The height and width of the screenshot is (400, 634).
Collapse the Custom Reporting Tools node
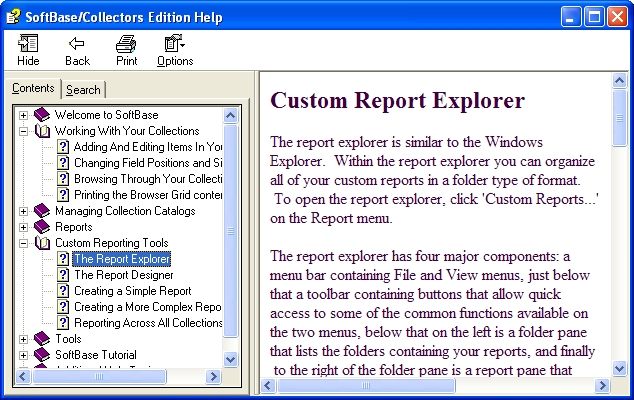[23, 243]
